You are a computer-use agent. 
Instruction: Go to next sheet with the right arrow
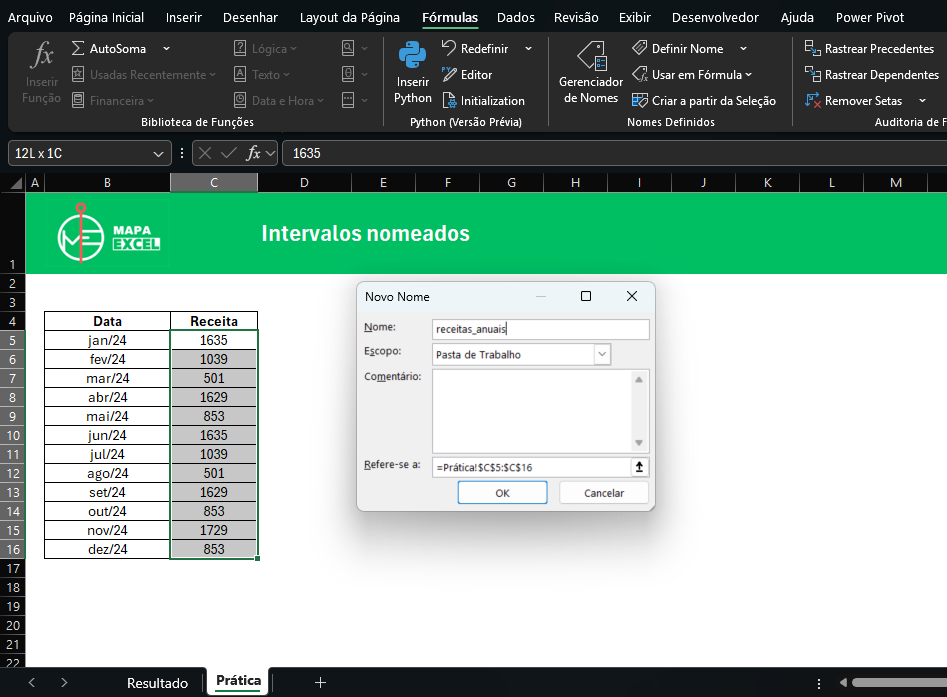(x=64, y=683)
